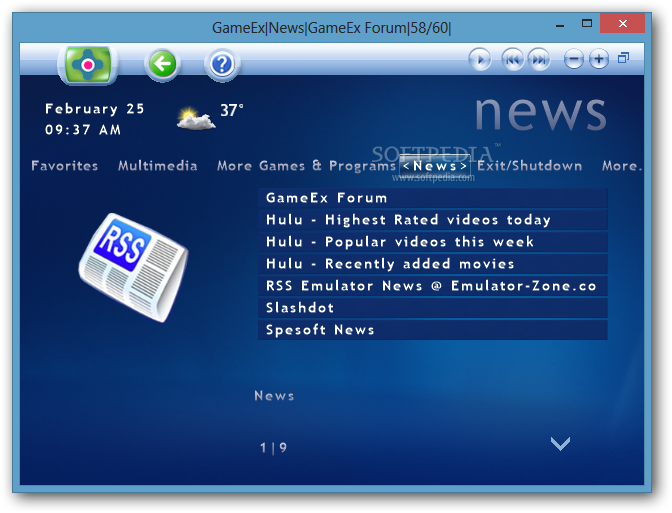The image size is (672, 513).
Task: Open the More menu item
Action: [x=622, y=165]
